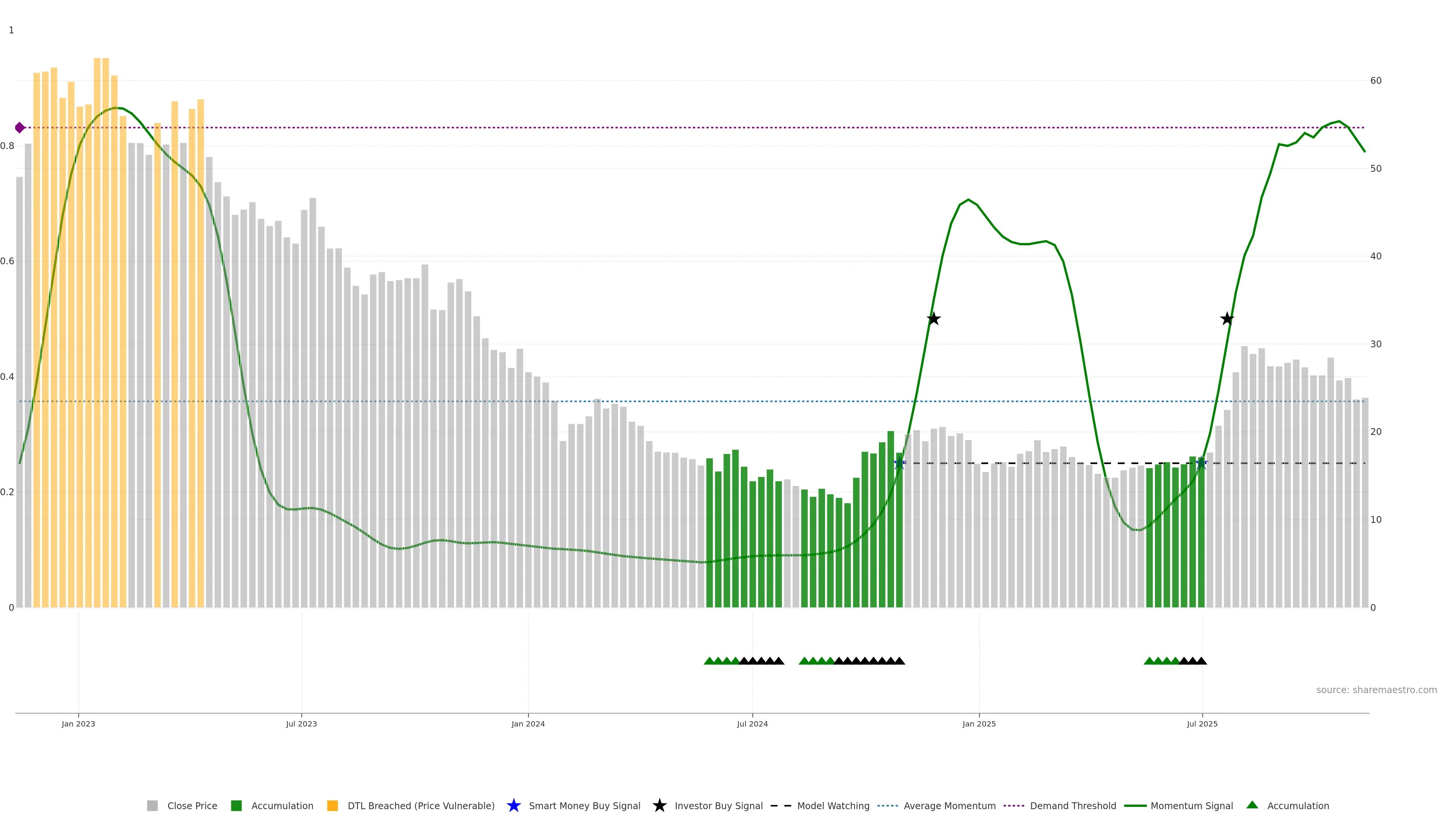Click the green Accumulation legend color square

point(236,805)
